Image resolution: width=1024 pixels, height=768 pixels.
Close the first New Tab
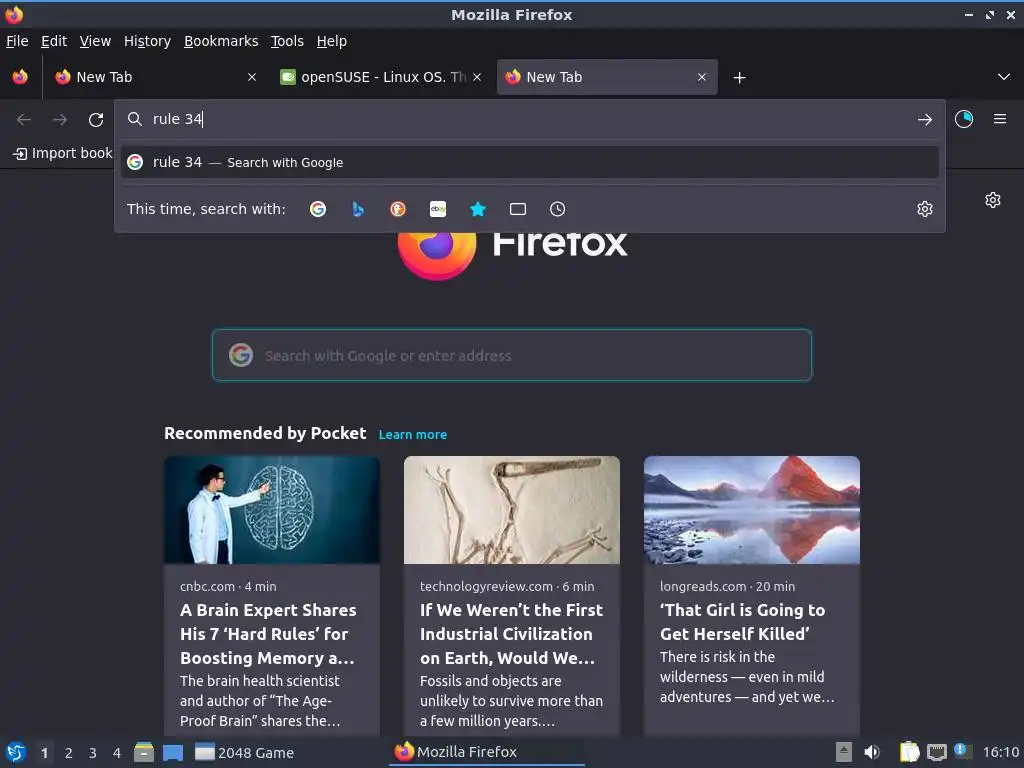(x=251, y=77)
